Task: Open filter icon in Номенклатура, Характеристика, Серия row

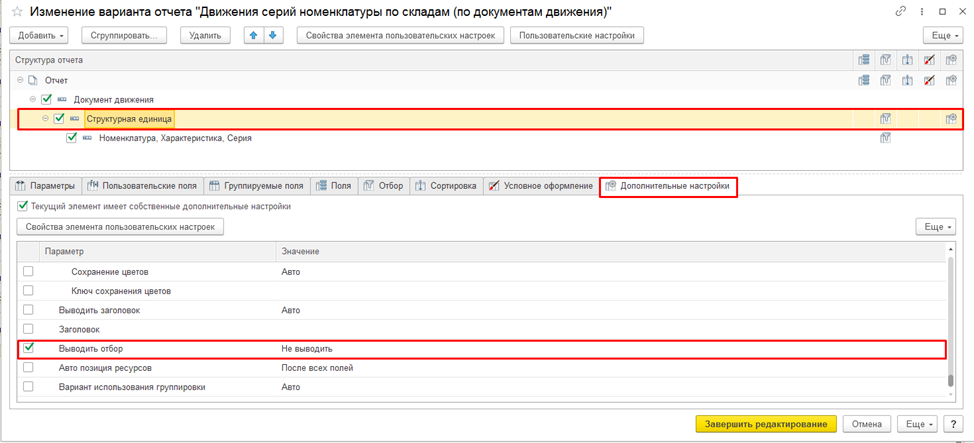Action: click(x=886, y=139)
